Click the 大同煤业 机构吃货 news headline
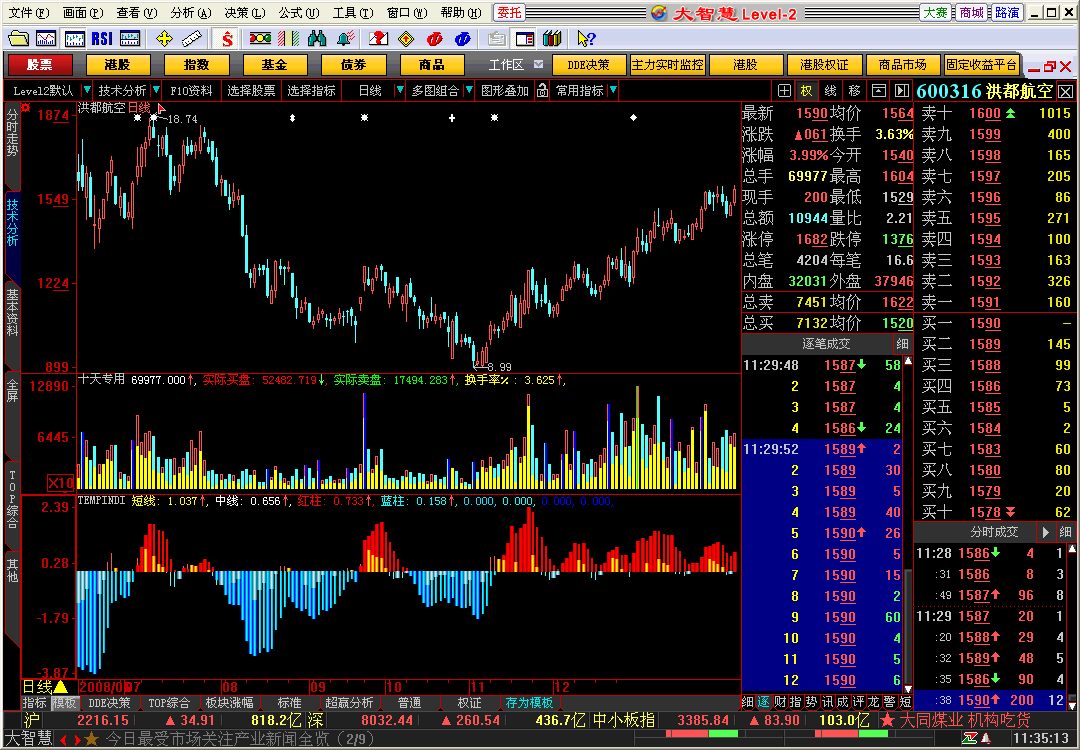Image resolution: width=1080 pixels, height=750 pixels. tap(965, 720)
